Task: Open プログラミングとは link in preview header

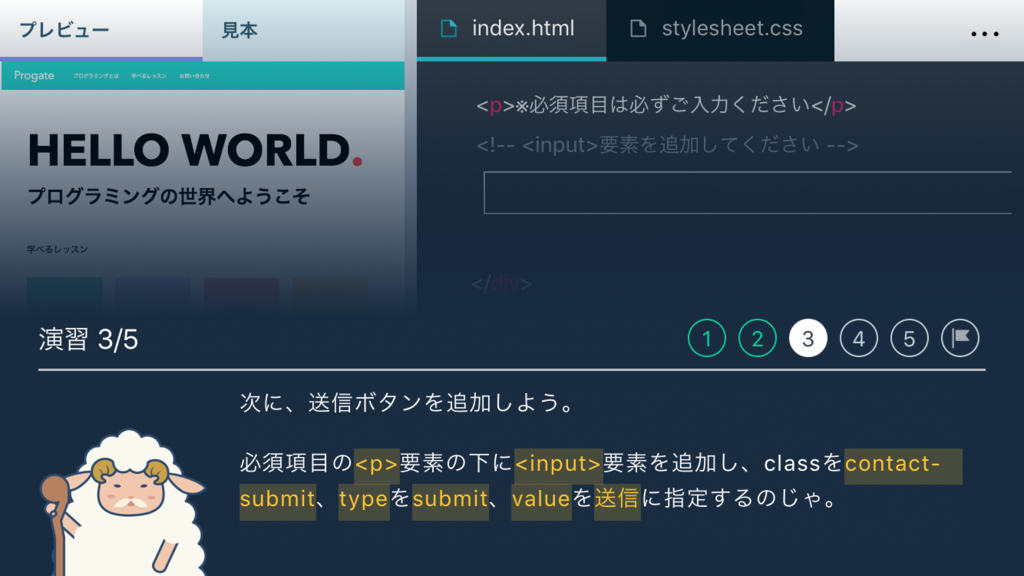Action: [x=96, y=76]
